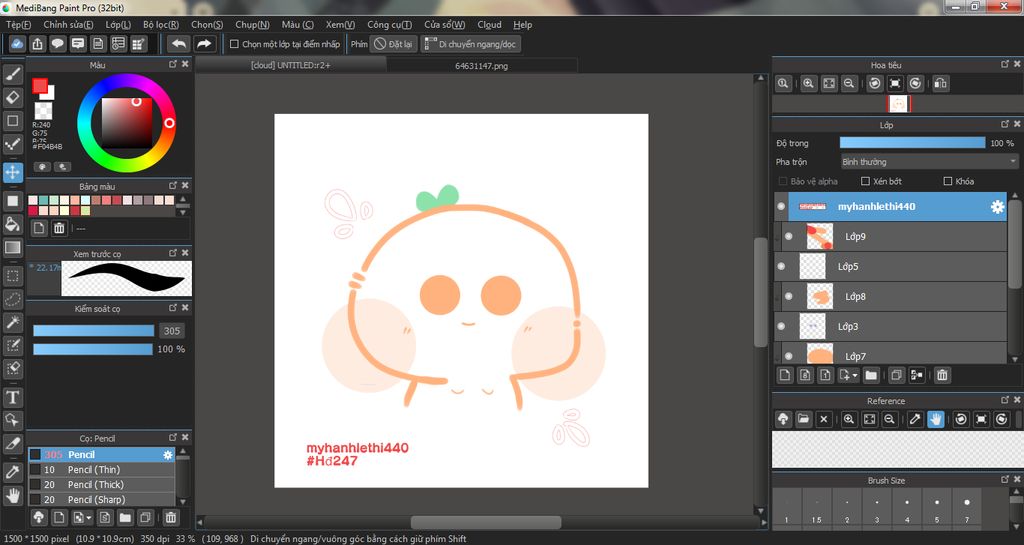
Task: Enable 'Bảo vệ alpha' checkbox
Action: 782,181
